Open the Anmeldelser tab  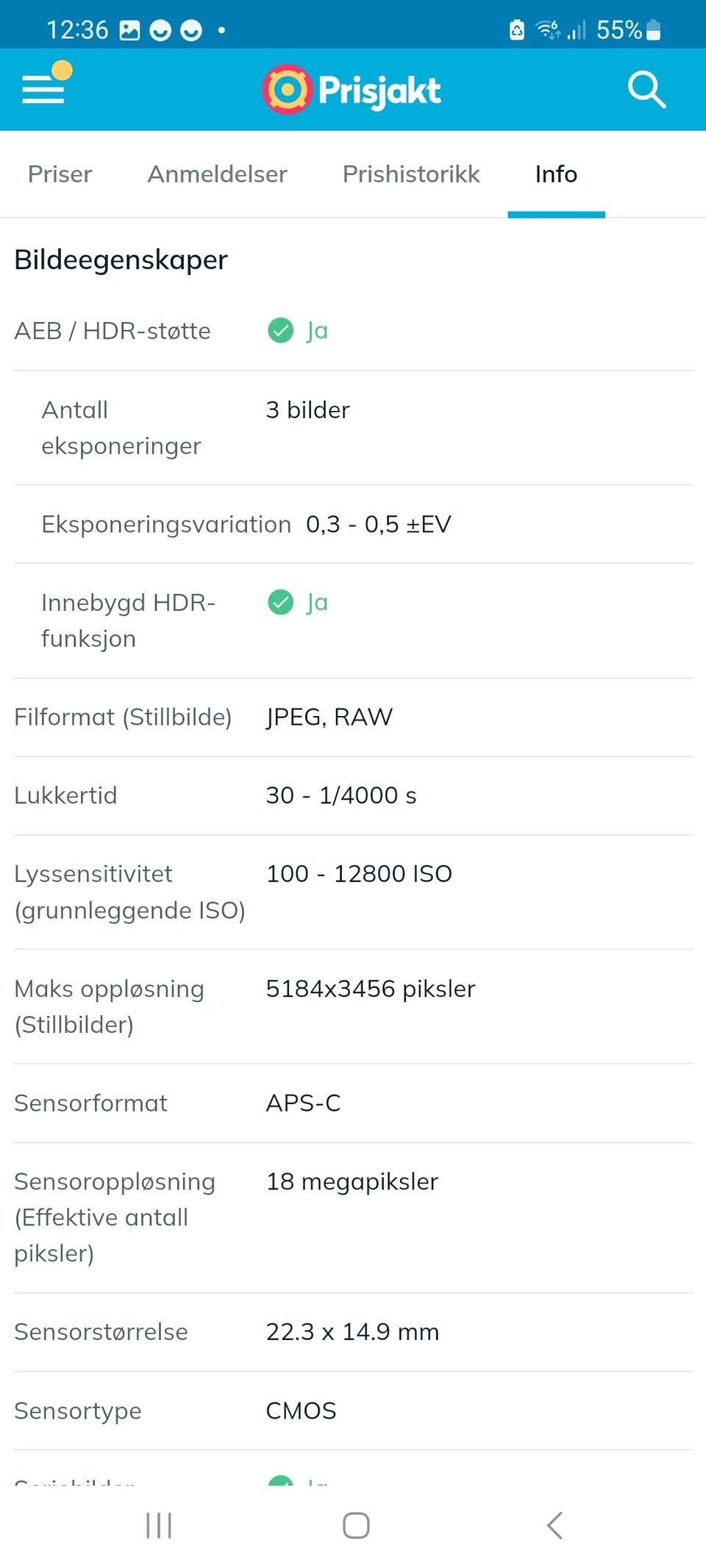217,174
